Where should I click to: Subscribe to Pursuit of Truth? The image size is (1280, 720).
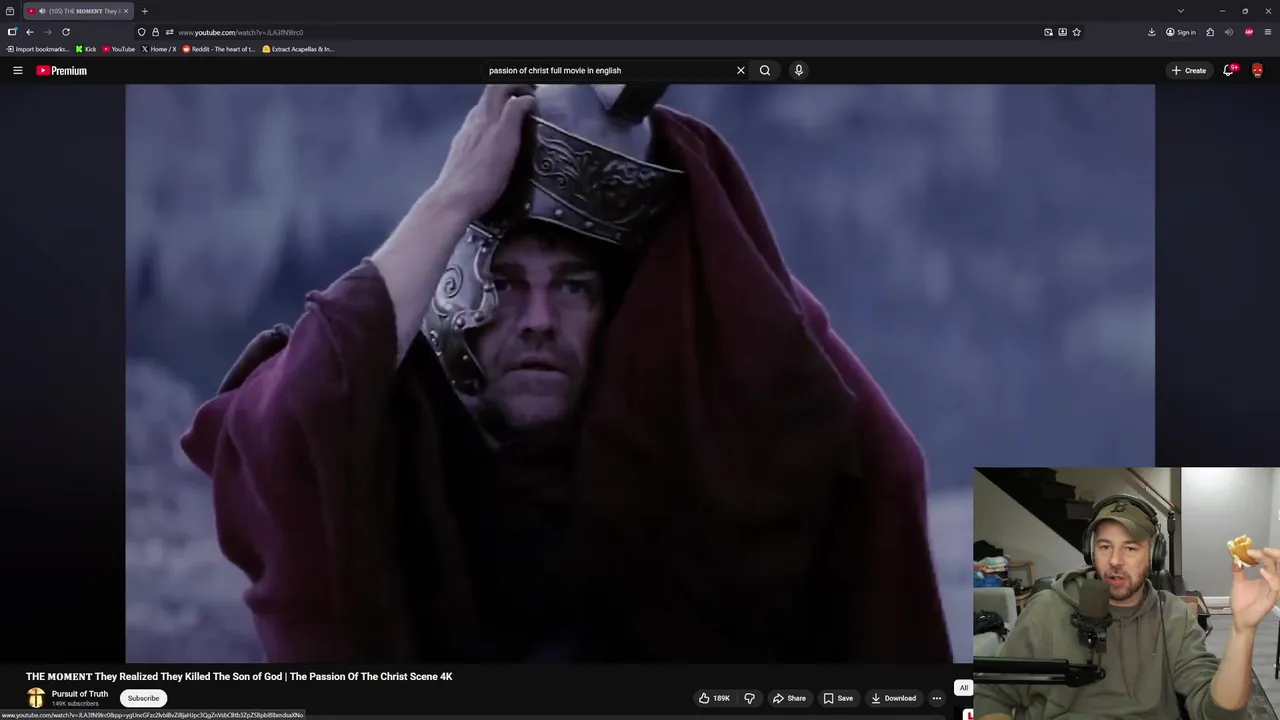click(143, 698)
